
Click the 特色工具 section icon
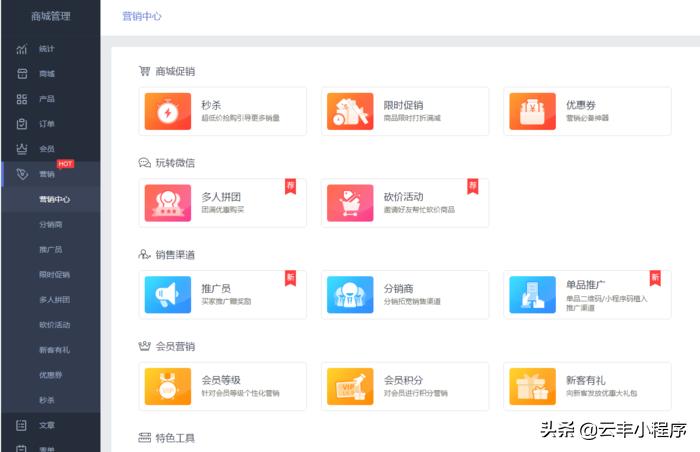[144, 438]
